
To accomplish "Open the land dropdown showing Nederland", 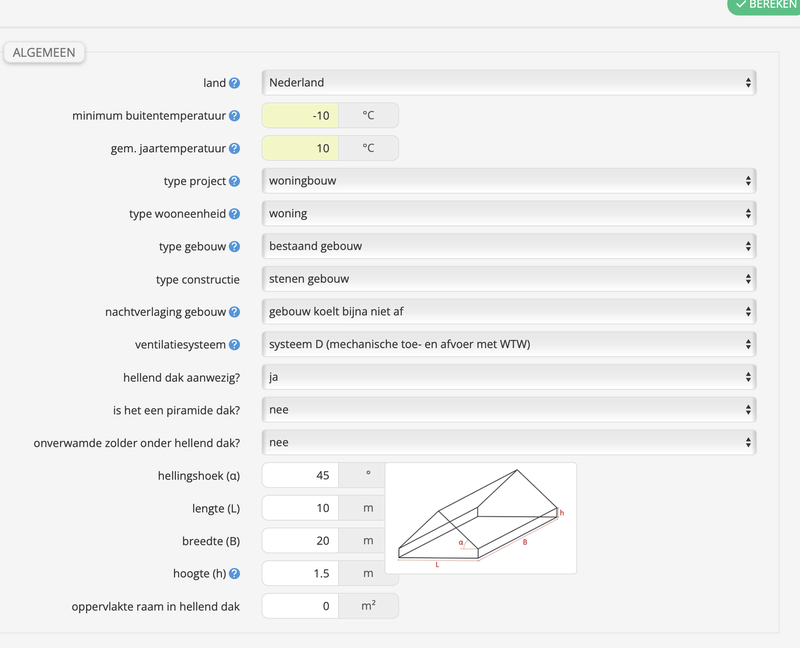I will click(x=508, y=83).
